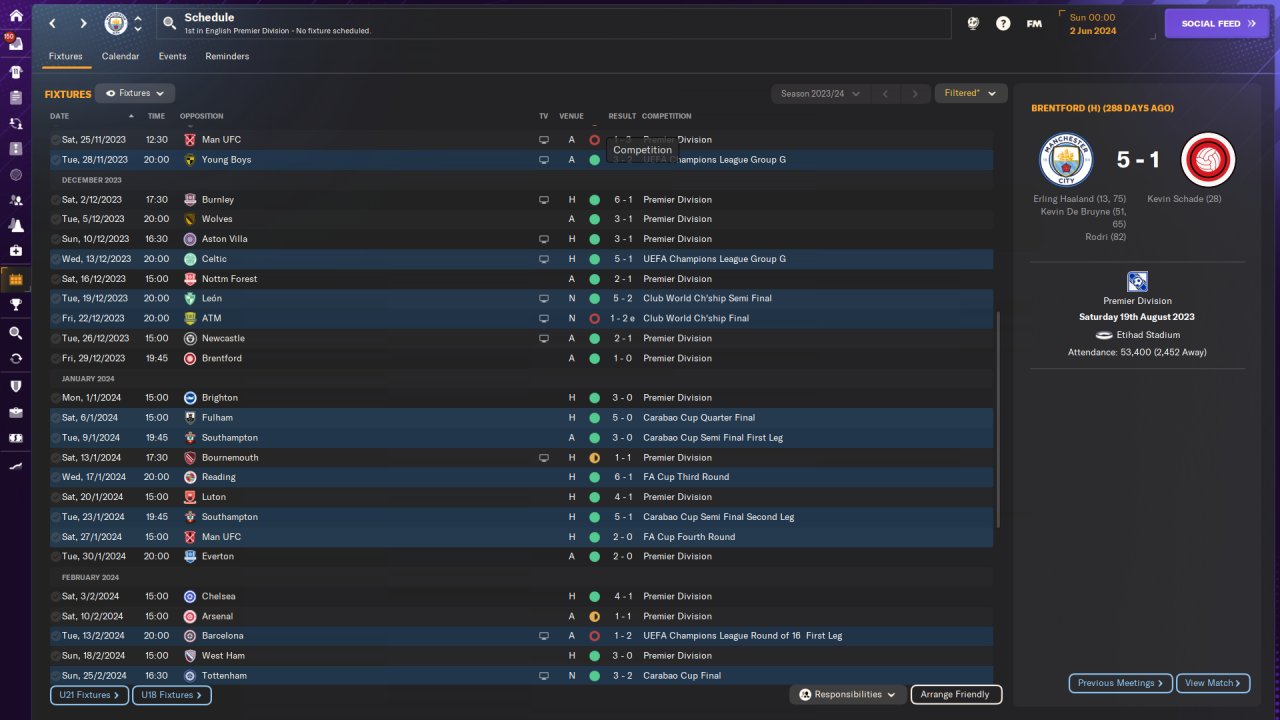This screenshot has width=1280, height=720.
Task: Toggle the check circle for Burnley fixture
Action: click(x=56, y=200)
